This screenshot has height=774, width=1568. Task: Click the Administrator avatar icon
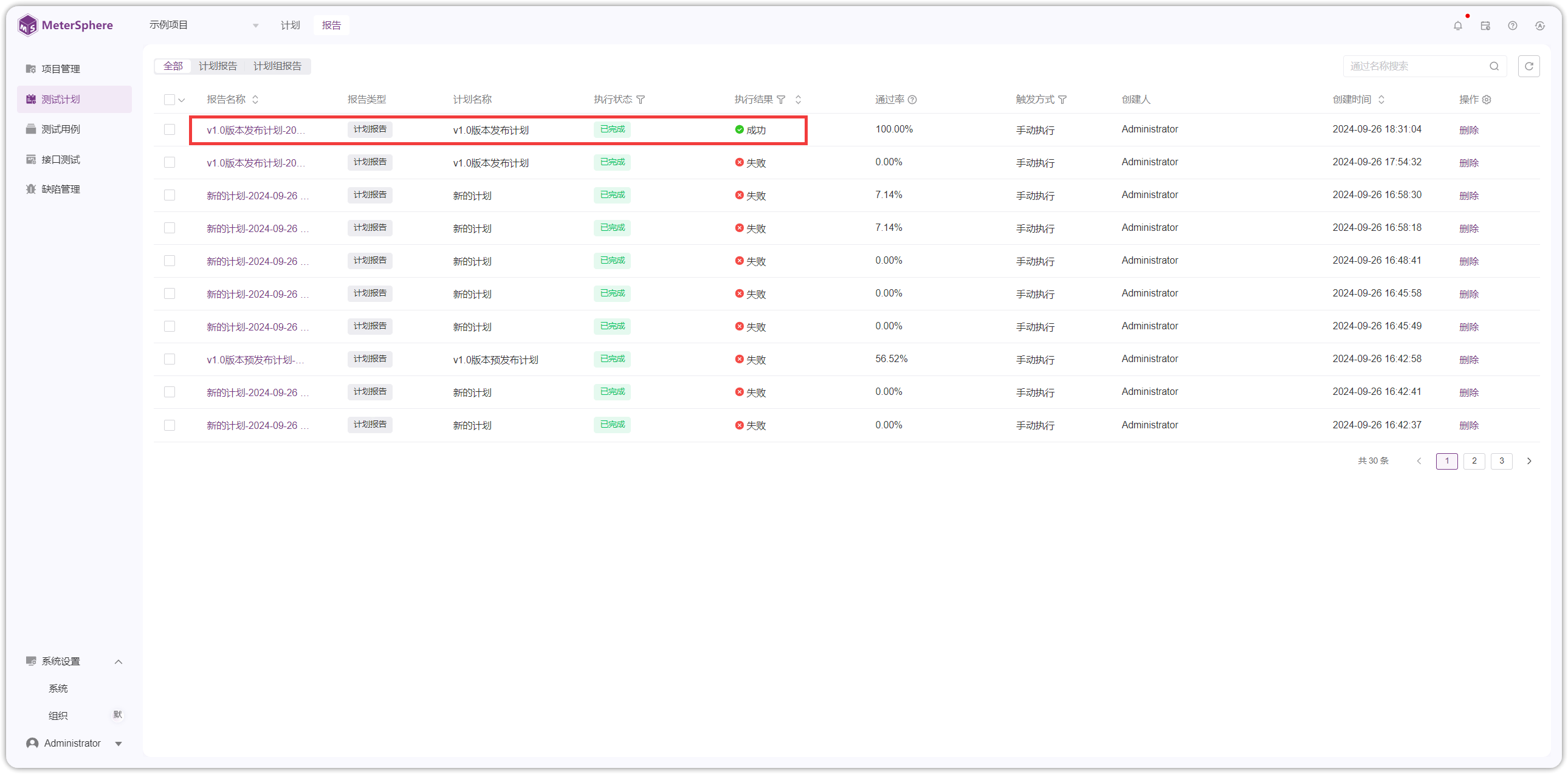click(32, 743)
